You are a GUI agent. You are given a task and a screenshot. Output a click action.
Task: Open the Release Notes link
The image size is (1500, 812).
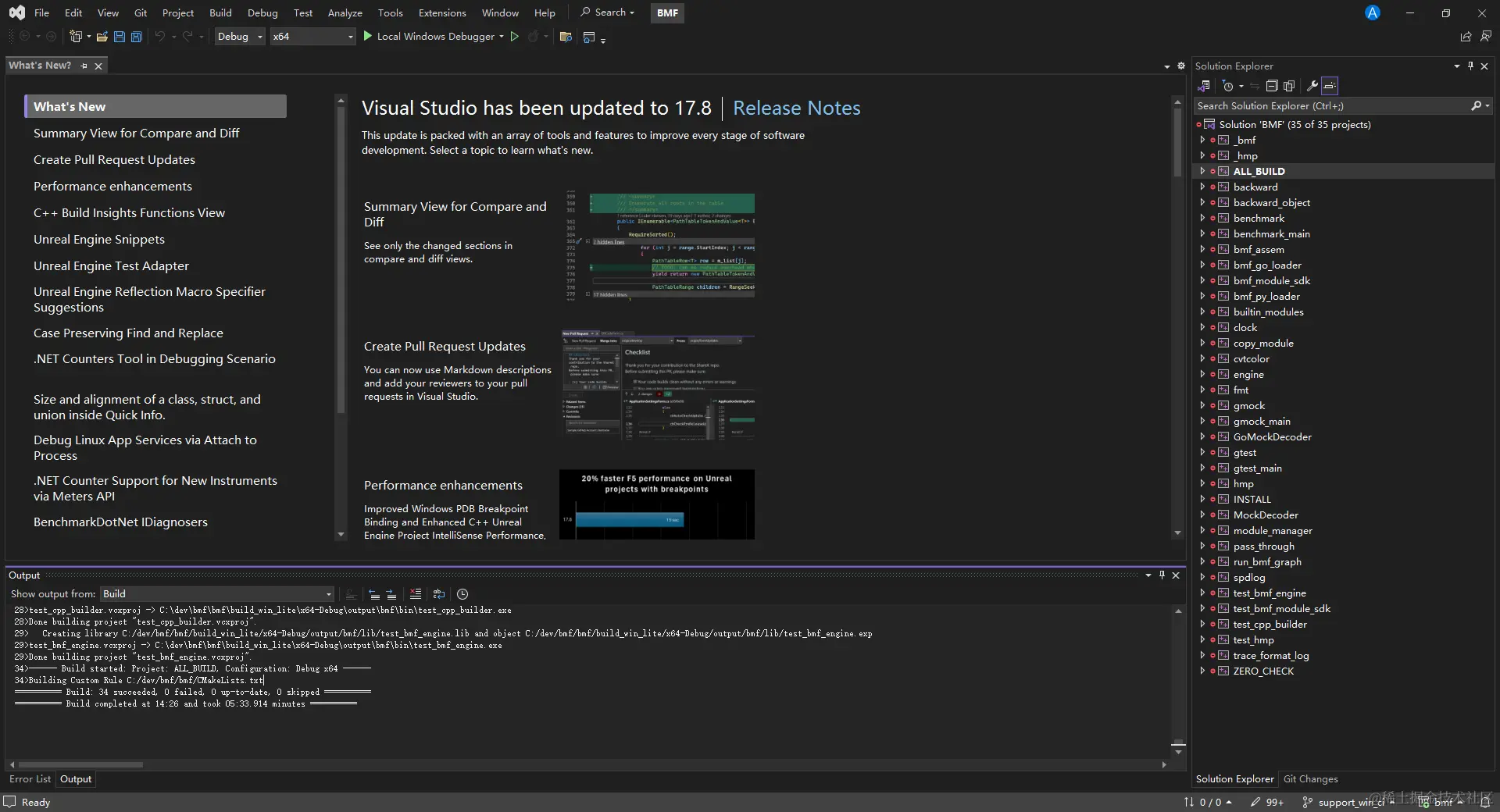[x=797, y=108]
